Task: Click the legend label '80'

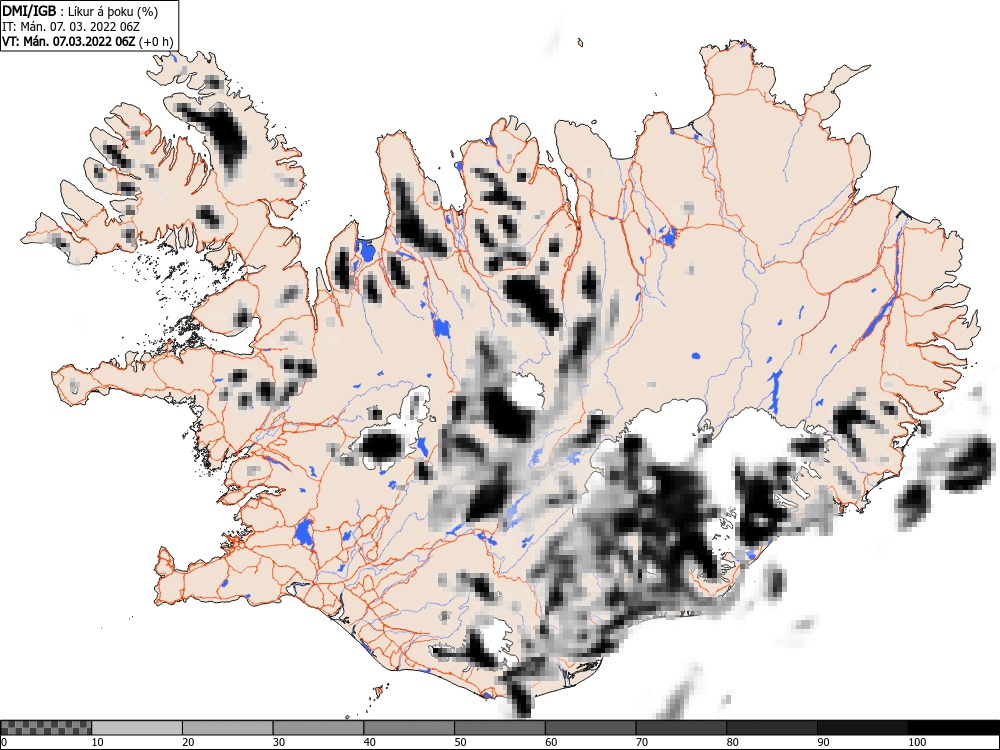Action: [732, 742]
